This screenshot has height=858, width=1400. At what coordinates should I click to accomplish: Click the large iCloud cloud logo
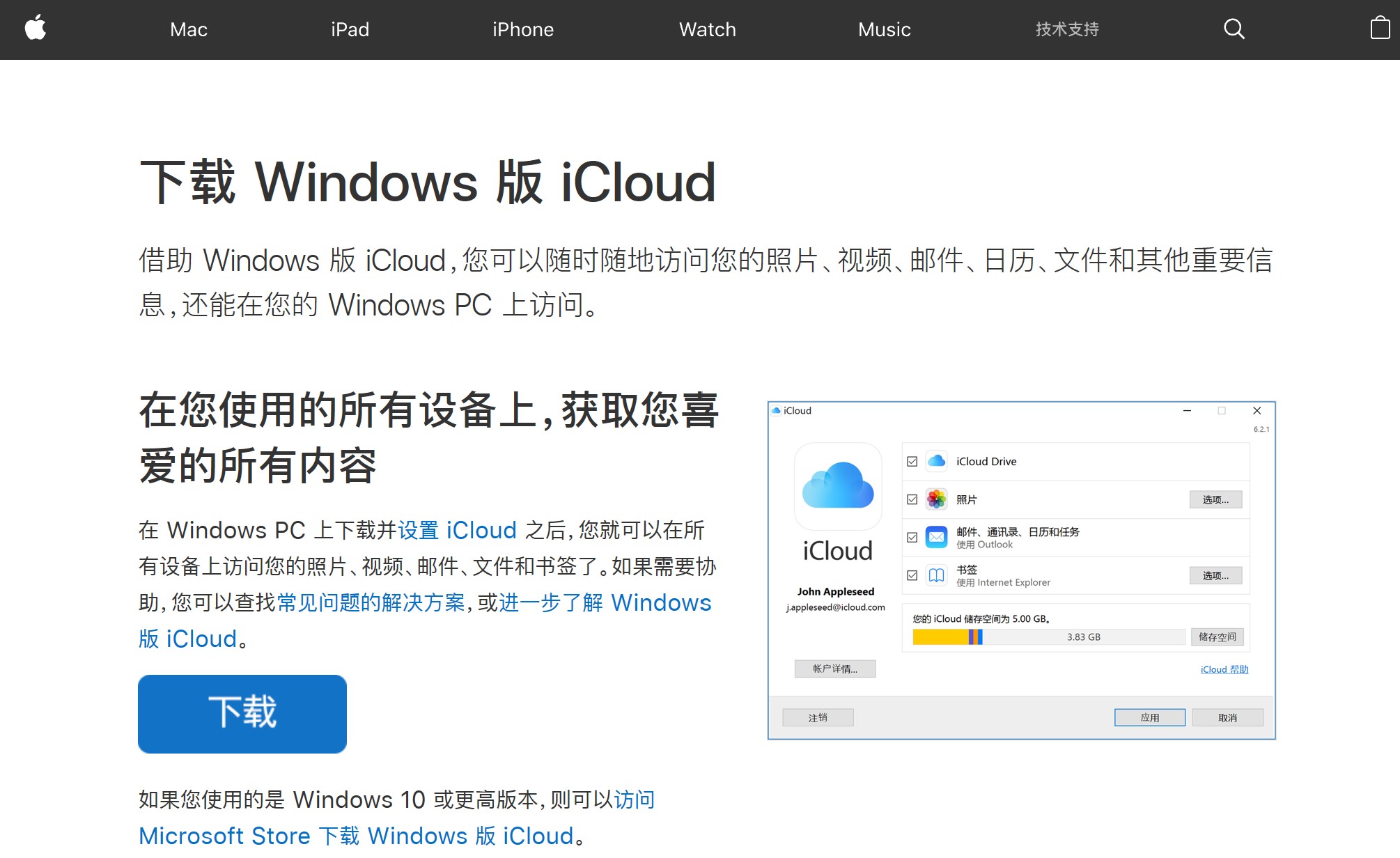coord(838,485)
